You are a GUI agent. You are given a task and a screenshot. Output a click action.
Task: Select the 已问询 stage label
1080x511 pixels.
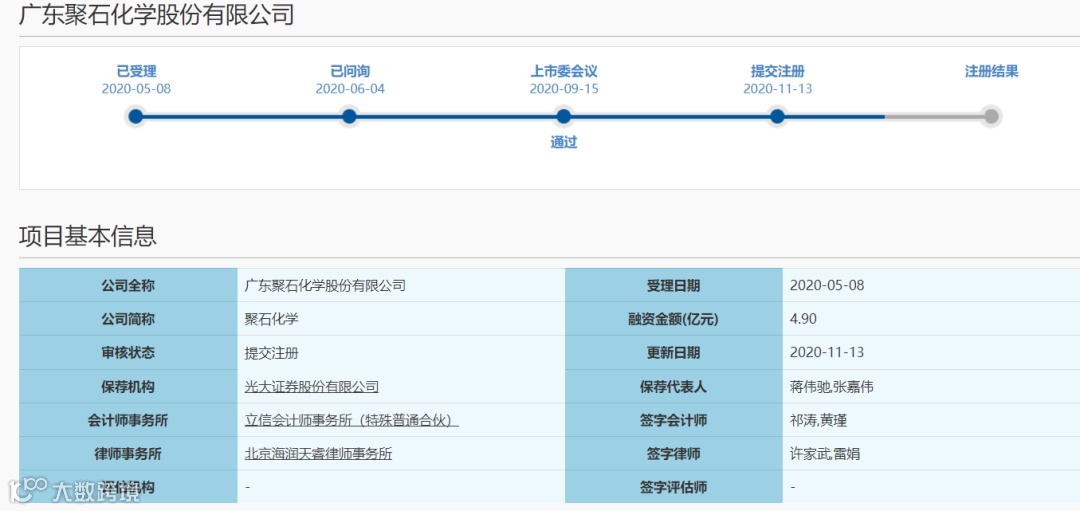350,71
